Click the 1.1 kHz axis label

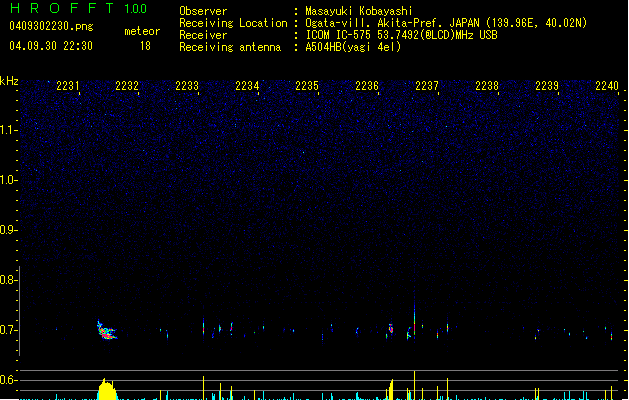[8, 130]
